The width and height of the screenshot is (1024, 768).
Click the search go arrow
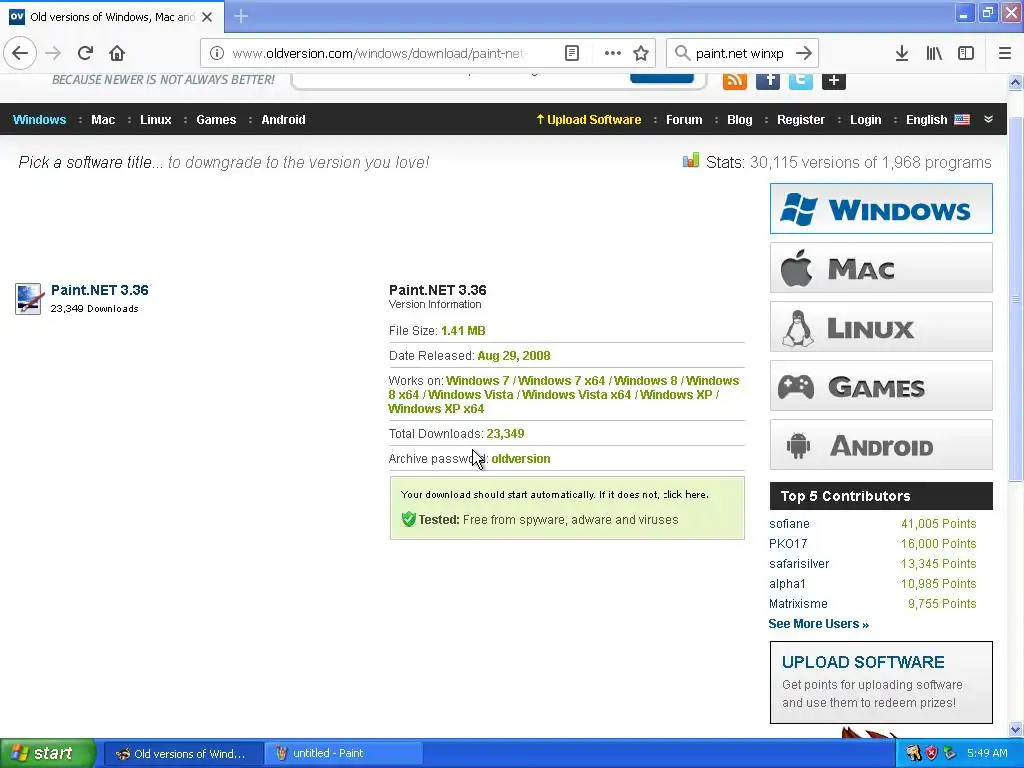[x=804, y=53]
